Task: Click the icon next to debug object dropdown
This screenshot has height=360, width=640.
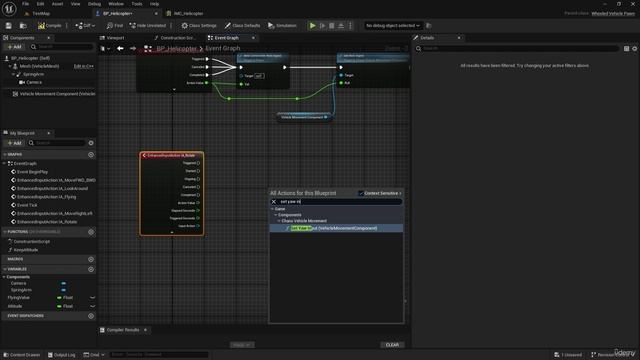Action: click(429, 26)
